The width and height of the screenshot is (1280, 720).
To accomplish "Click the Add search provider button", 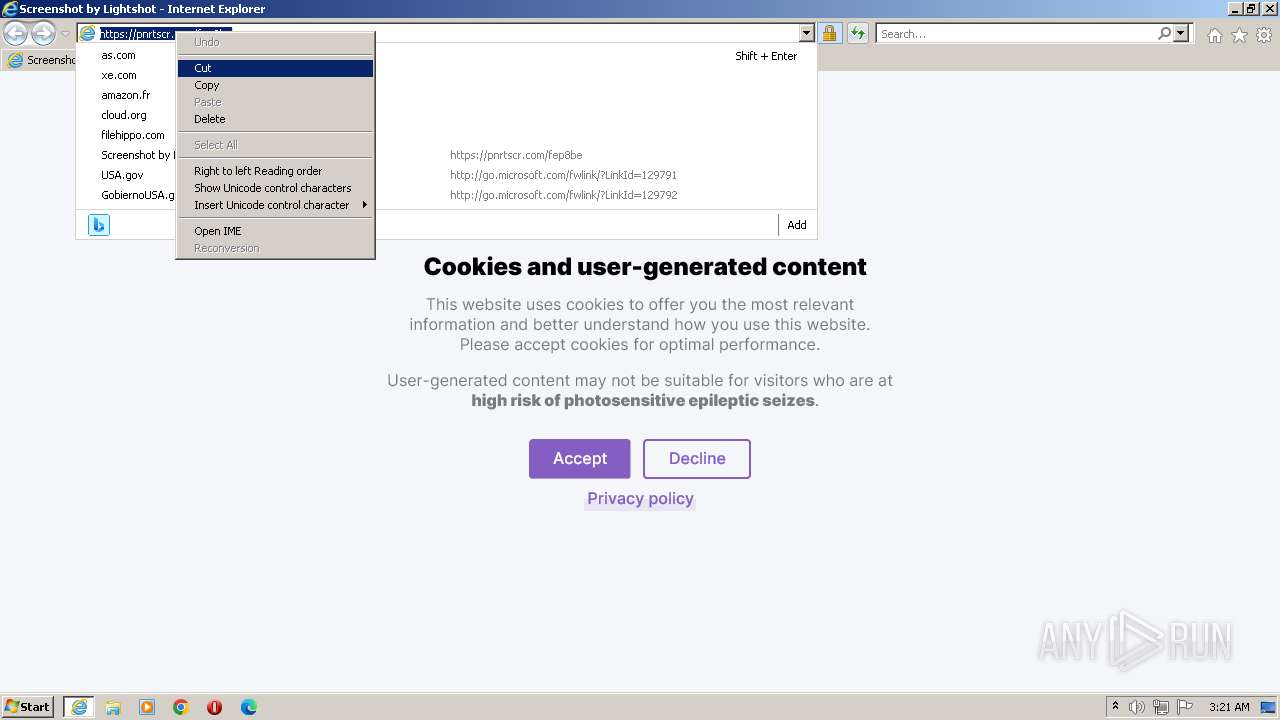I will (797, 225).
